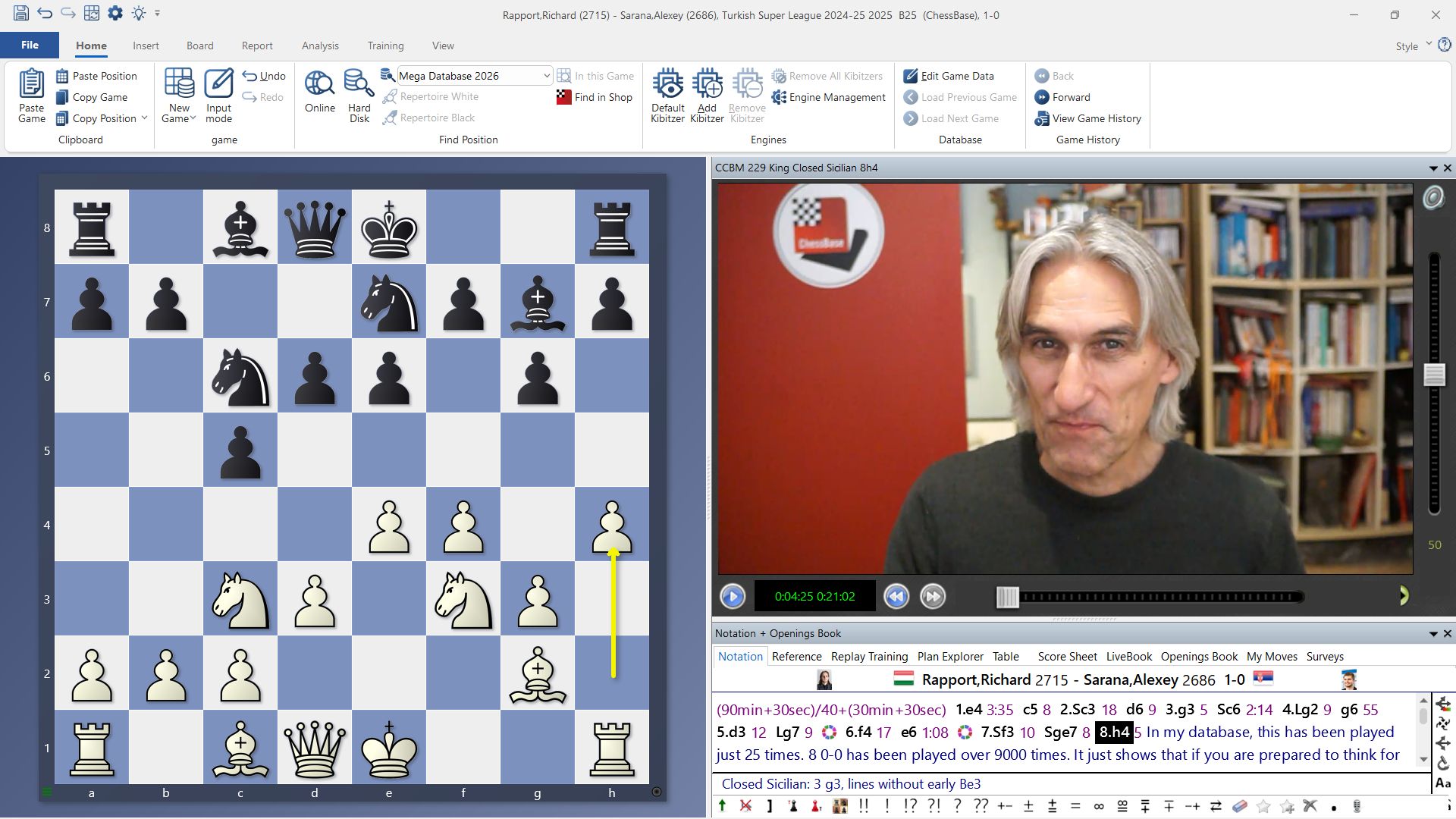The image size is (1456, 819).
Task: Click the Add Kibitzer icon
Action: 707,83
